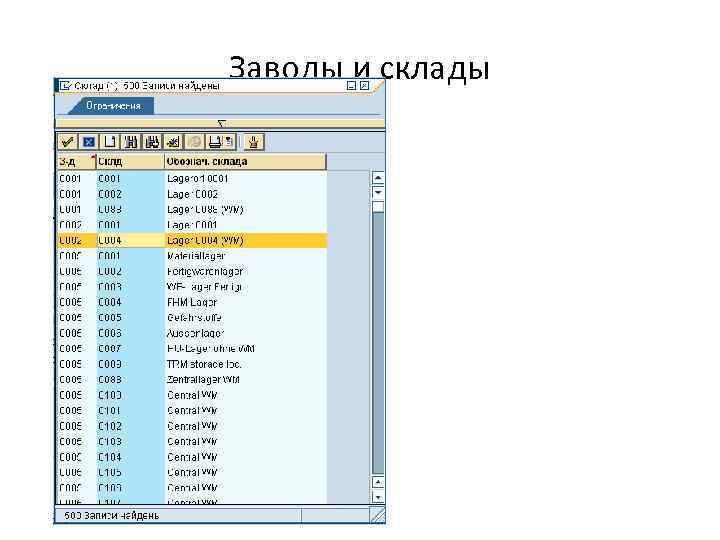This screenshot has height=540, width=720.
Task: Click the vertical scrollbar track
Action: click(377, 342)
